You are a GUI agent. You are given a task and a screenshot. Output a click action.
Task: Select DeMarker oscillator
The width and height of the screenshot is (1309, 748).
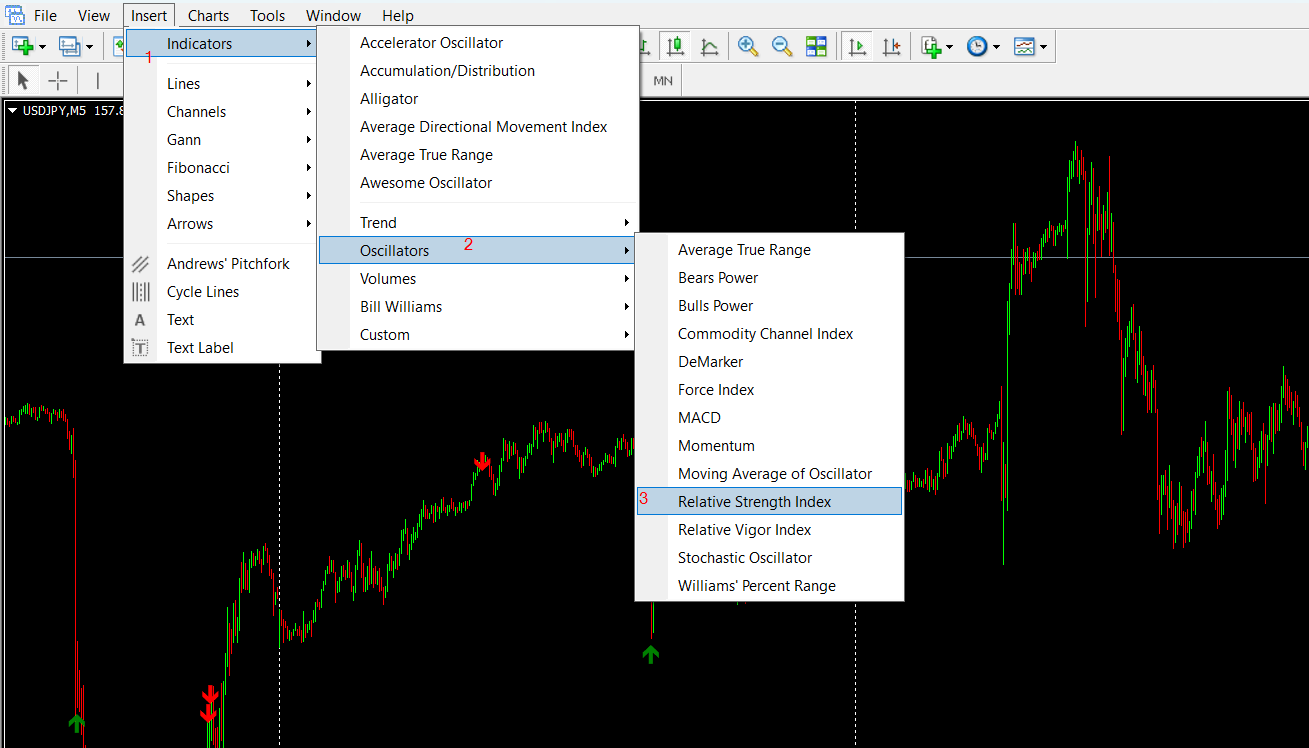[x=769, y=362]
